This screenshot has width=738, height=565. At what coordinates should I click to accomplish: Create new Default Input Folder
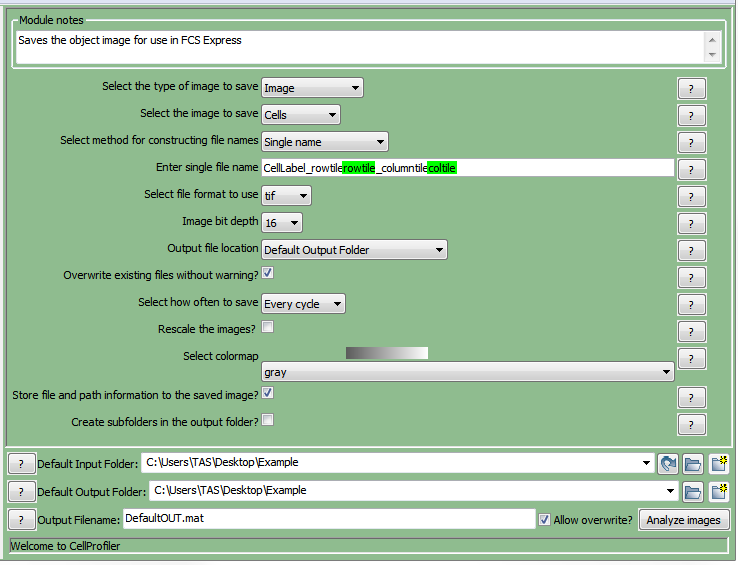click(718, 463)
